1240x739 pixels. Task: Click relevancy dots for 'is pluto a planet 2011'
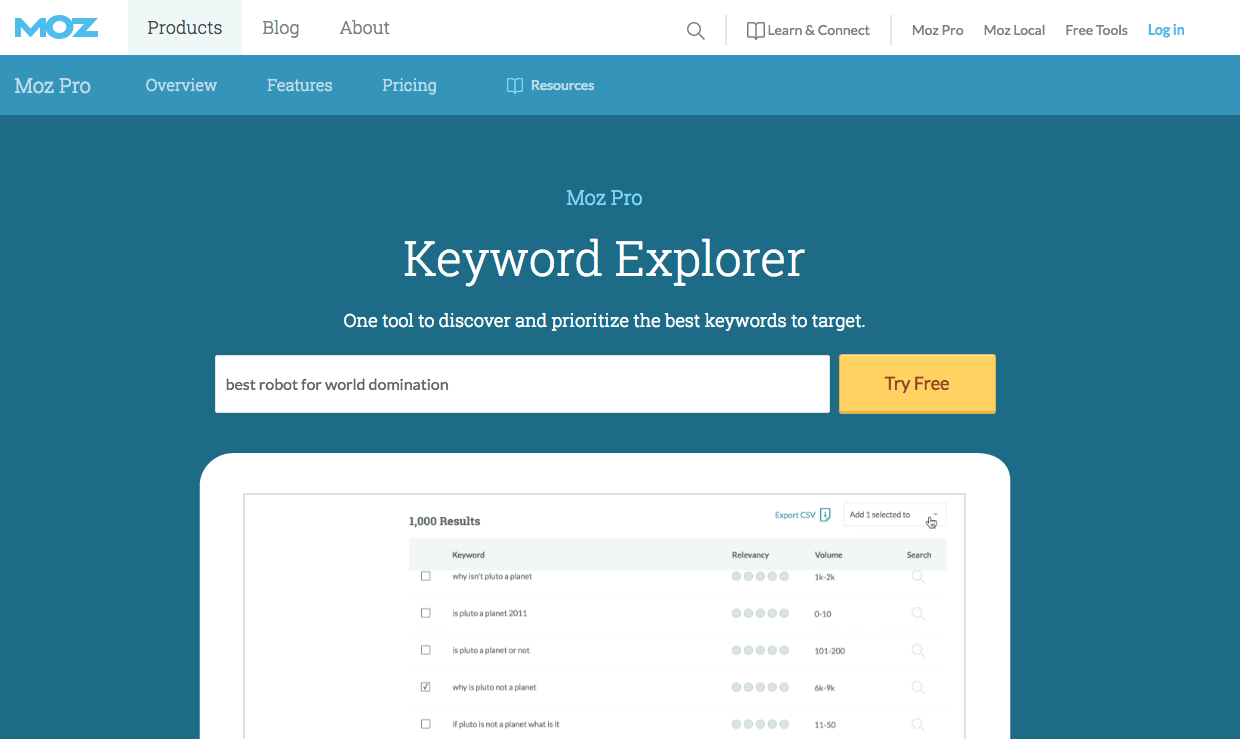[760, 614]
